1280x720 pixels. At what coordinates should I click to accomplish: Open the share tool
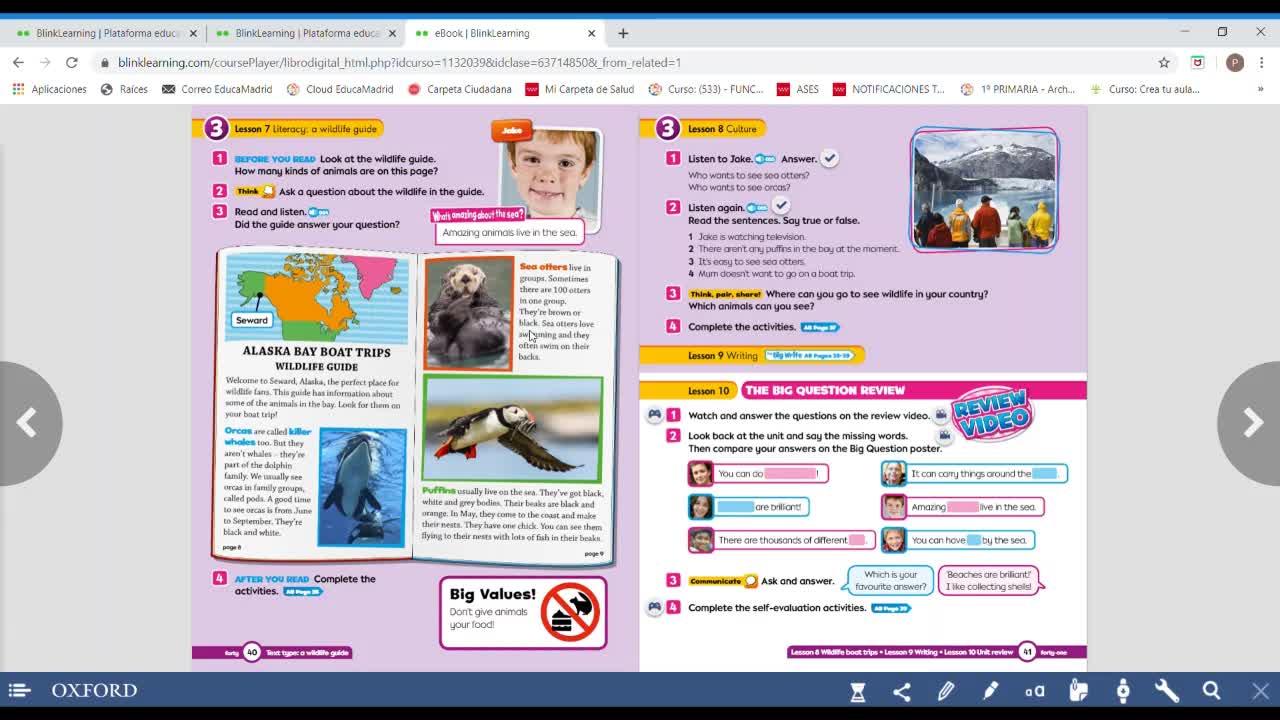coord(901,691)
